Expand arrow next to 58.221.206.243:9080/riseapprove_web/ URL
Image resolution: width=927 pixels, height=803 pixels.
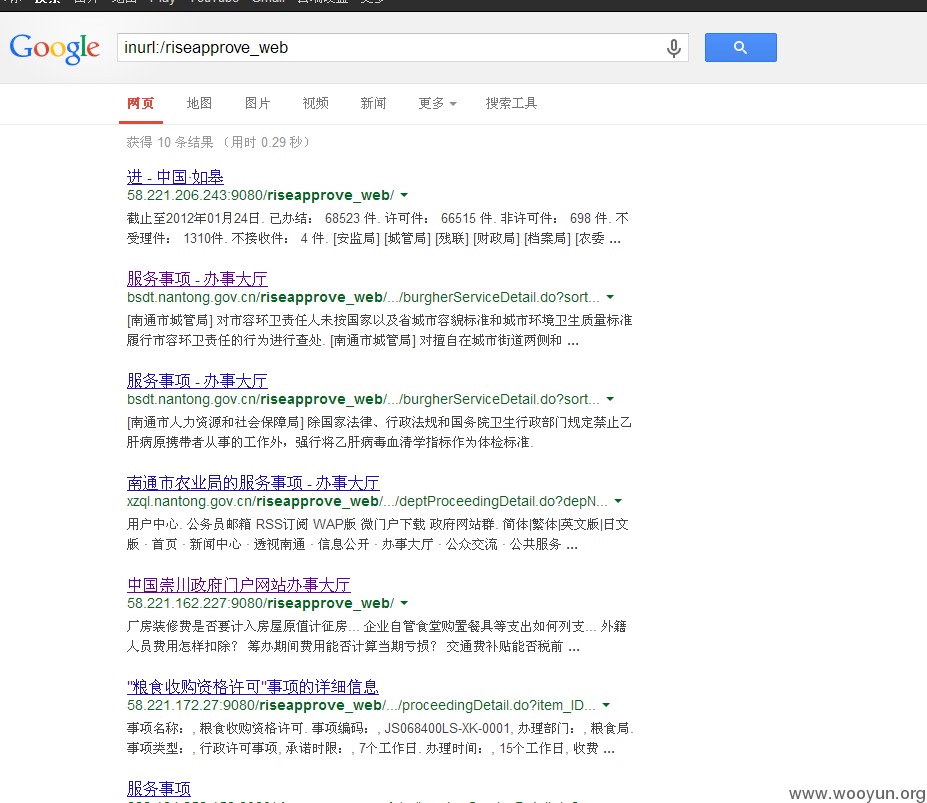coord(404,195)
